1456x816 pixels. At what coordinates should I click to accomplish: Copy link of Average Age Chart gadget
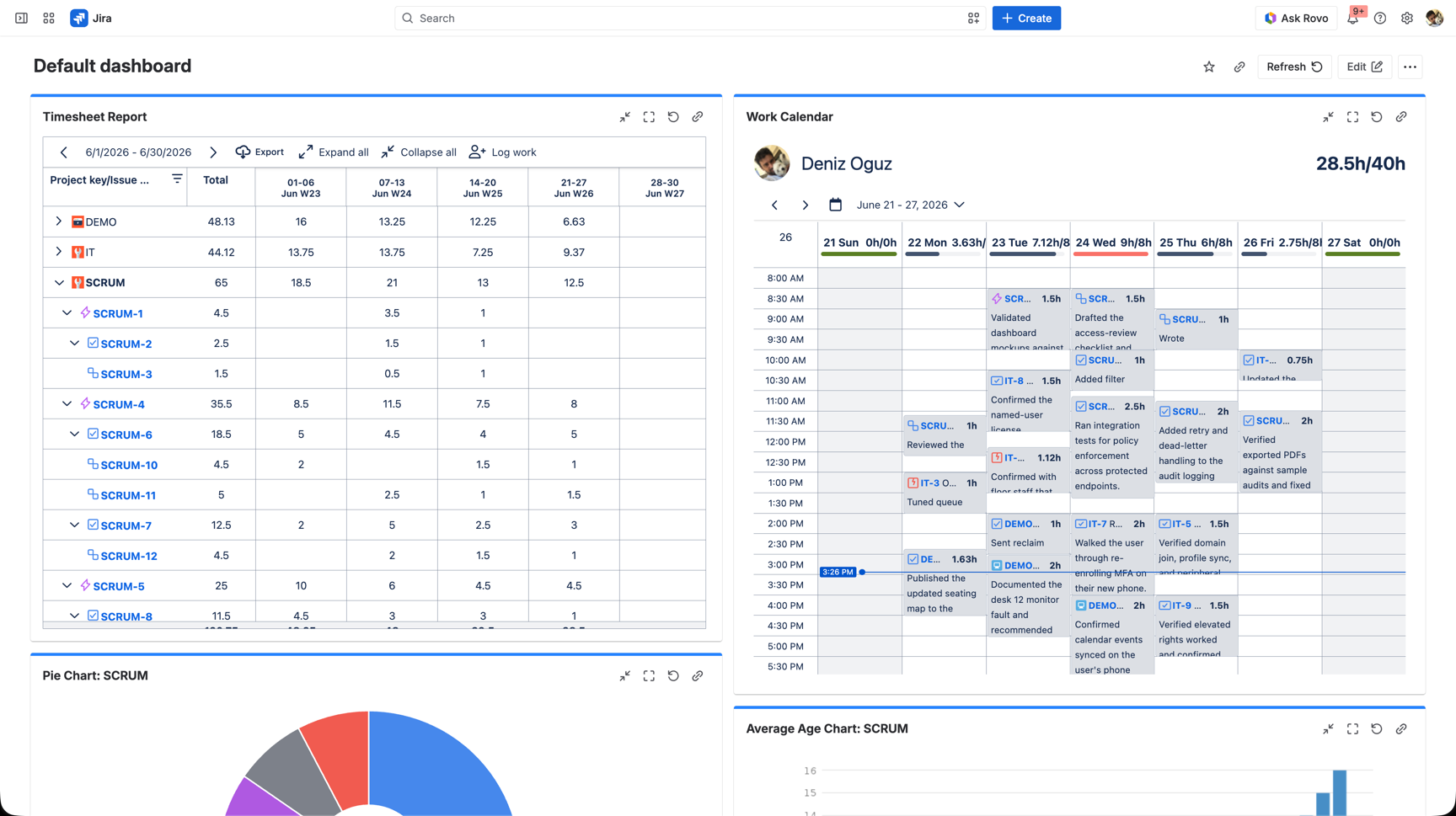click(1401, 729)
